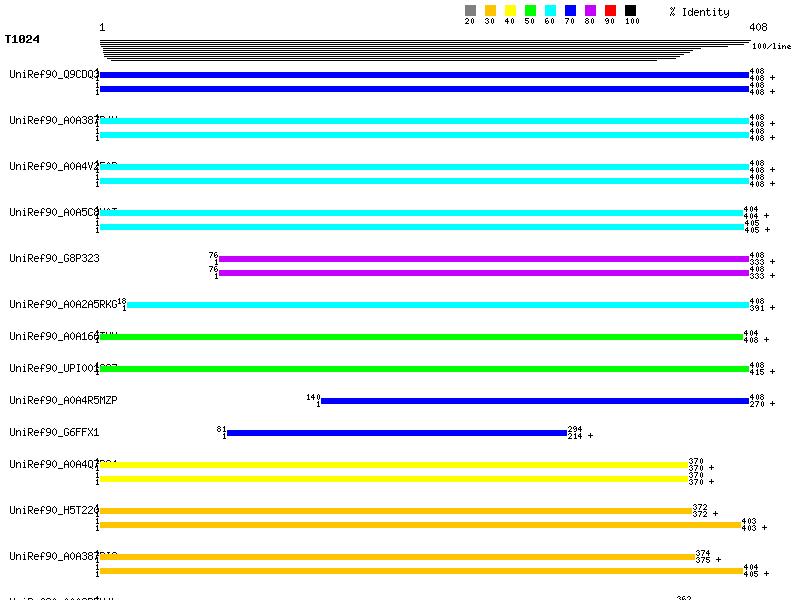The height and width of the screenshot is (600, 800).
Task: Open the UniRef90_H5T220 hit label
Action: (54, 511)
